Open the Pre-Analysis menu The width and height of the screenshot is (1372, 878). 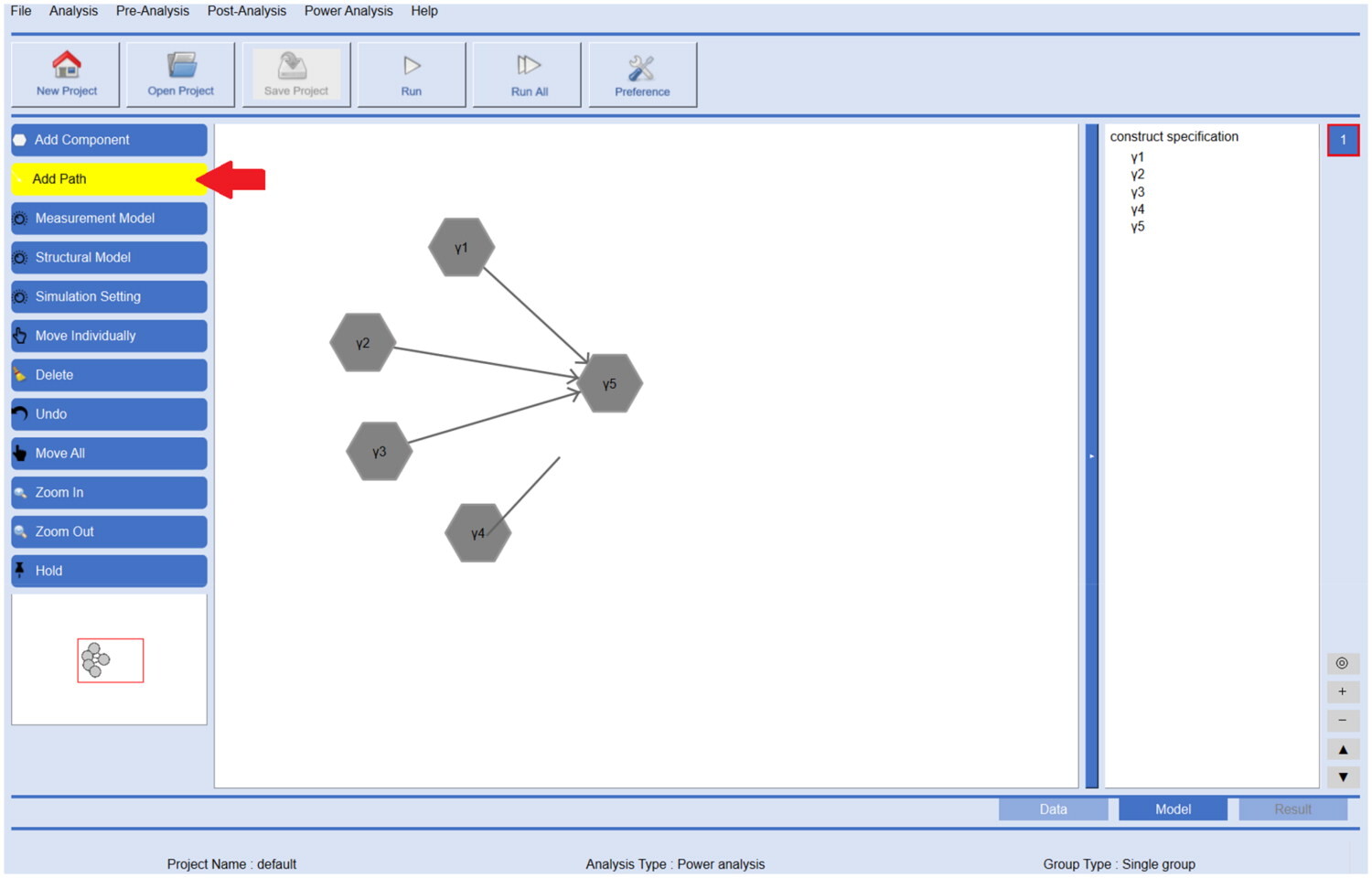[x=153, y=11]
